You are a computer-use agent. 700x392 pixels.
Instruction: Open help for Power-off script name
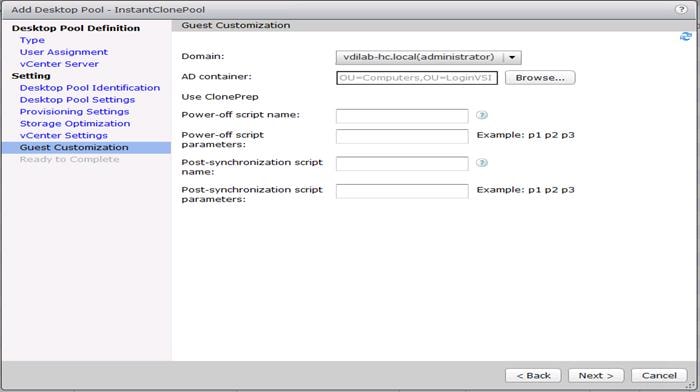click(x=482, y=115)
